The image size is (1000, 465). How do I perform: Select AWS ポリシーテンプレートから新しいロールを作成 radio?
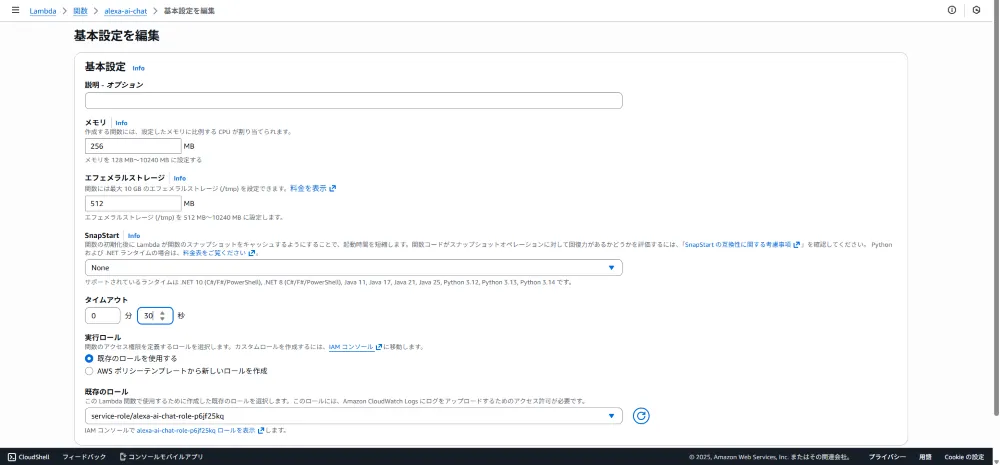tap(89, 371)
